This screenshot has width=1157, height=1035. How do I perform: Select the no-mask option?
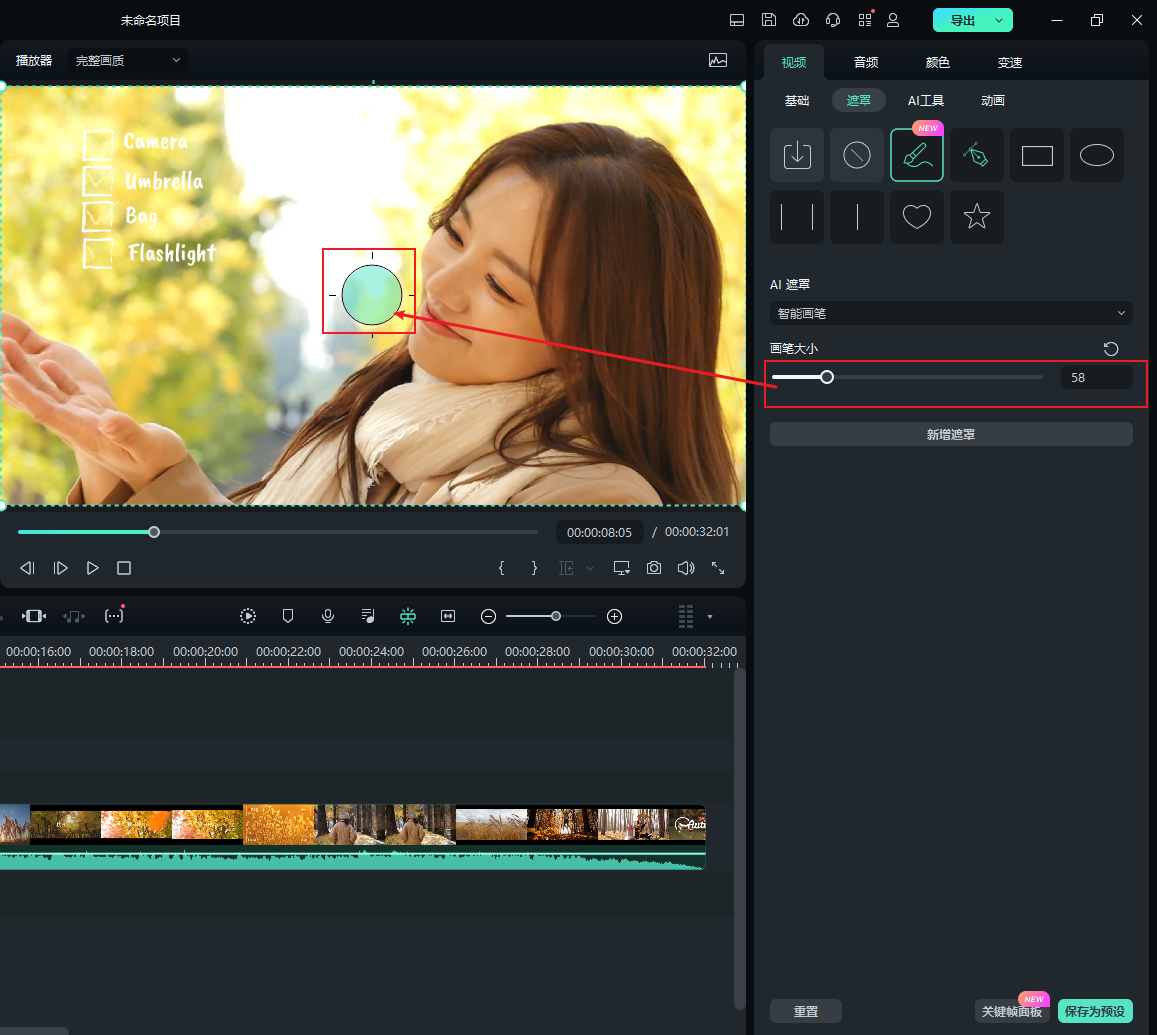[856, 155]
